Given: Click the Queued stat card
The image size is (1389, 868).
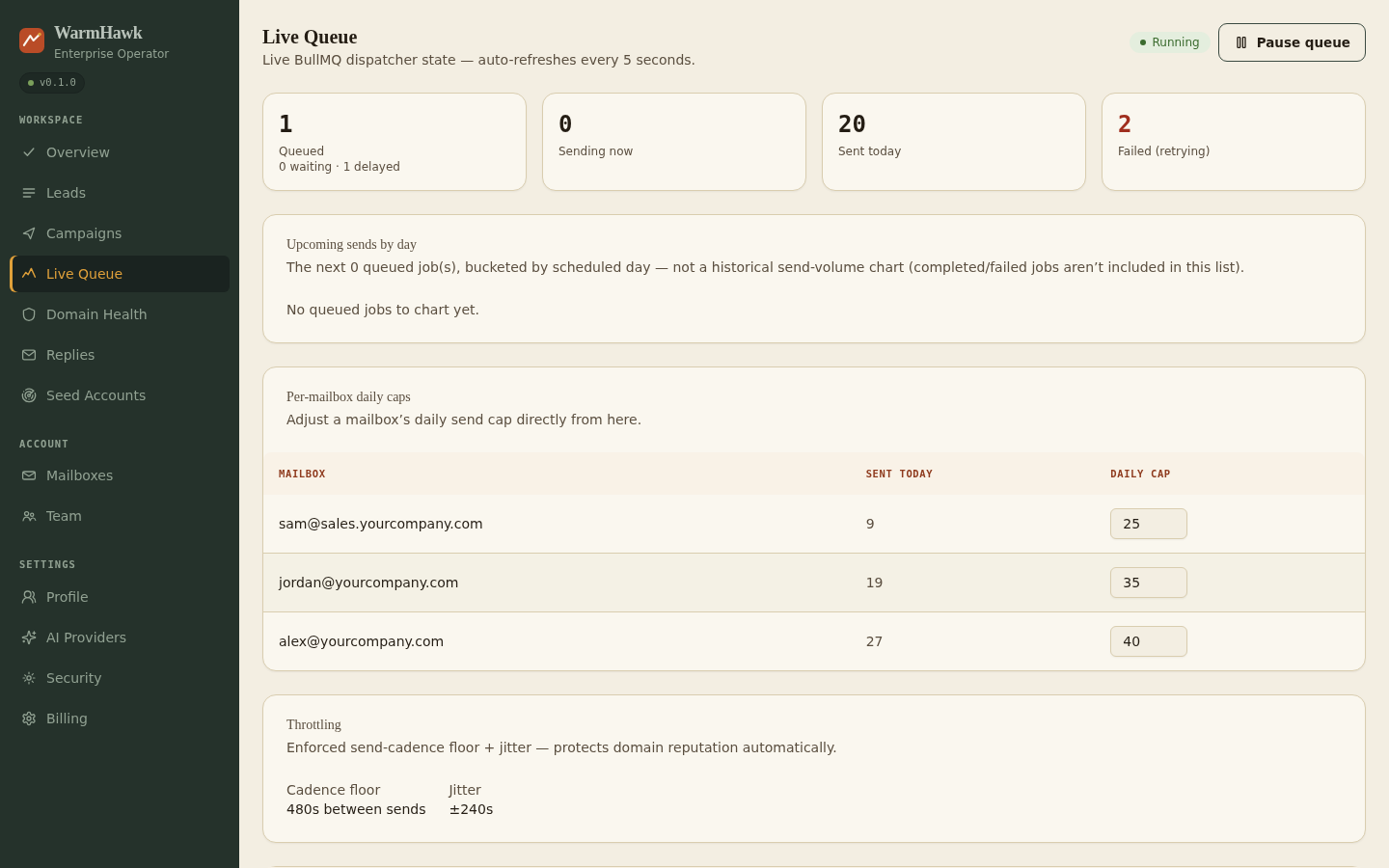Looking at the screenshot, I should (395, 142).
